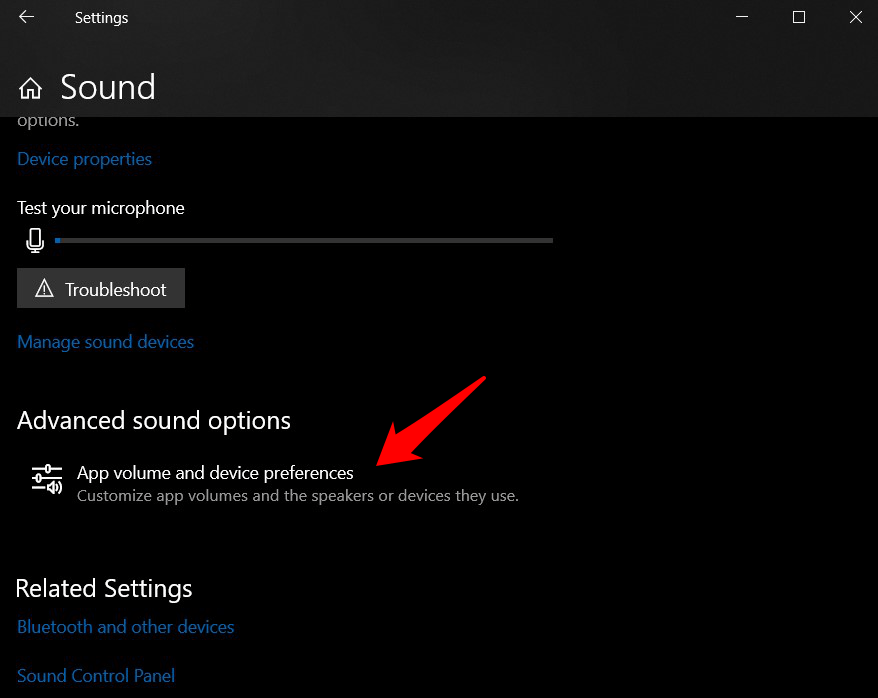Click the app volume mixer sliders icon
This screenshot has height=698, width=878.
point(47,481)
